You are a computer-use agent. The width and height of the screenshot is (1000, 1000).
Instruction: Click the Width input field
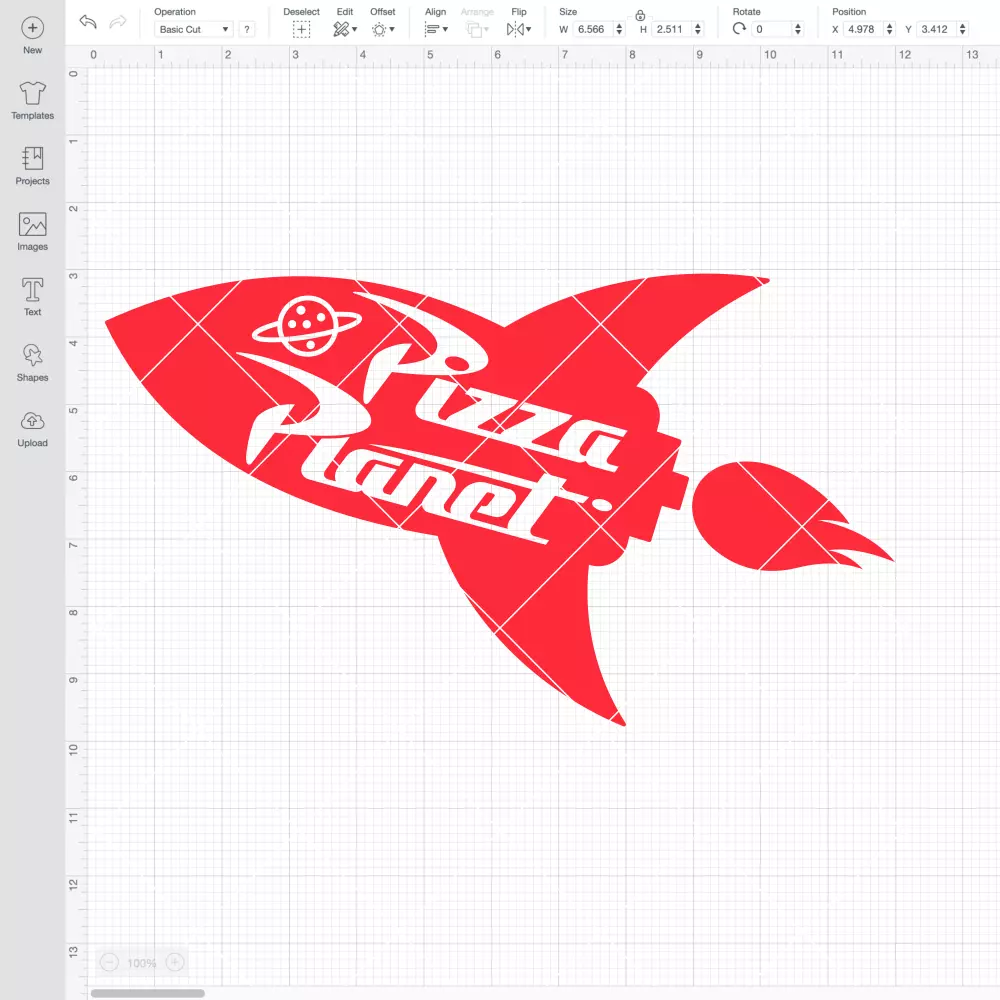click(x=592, y=29)
